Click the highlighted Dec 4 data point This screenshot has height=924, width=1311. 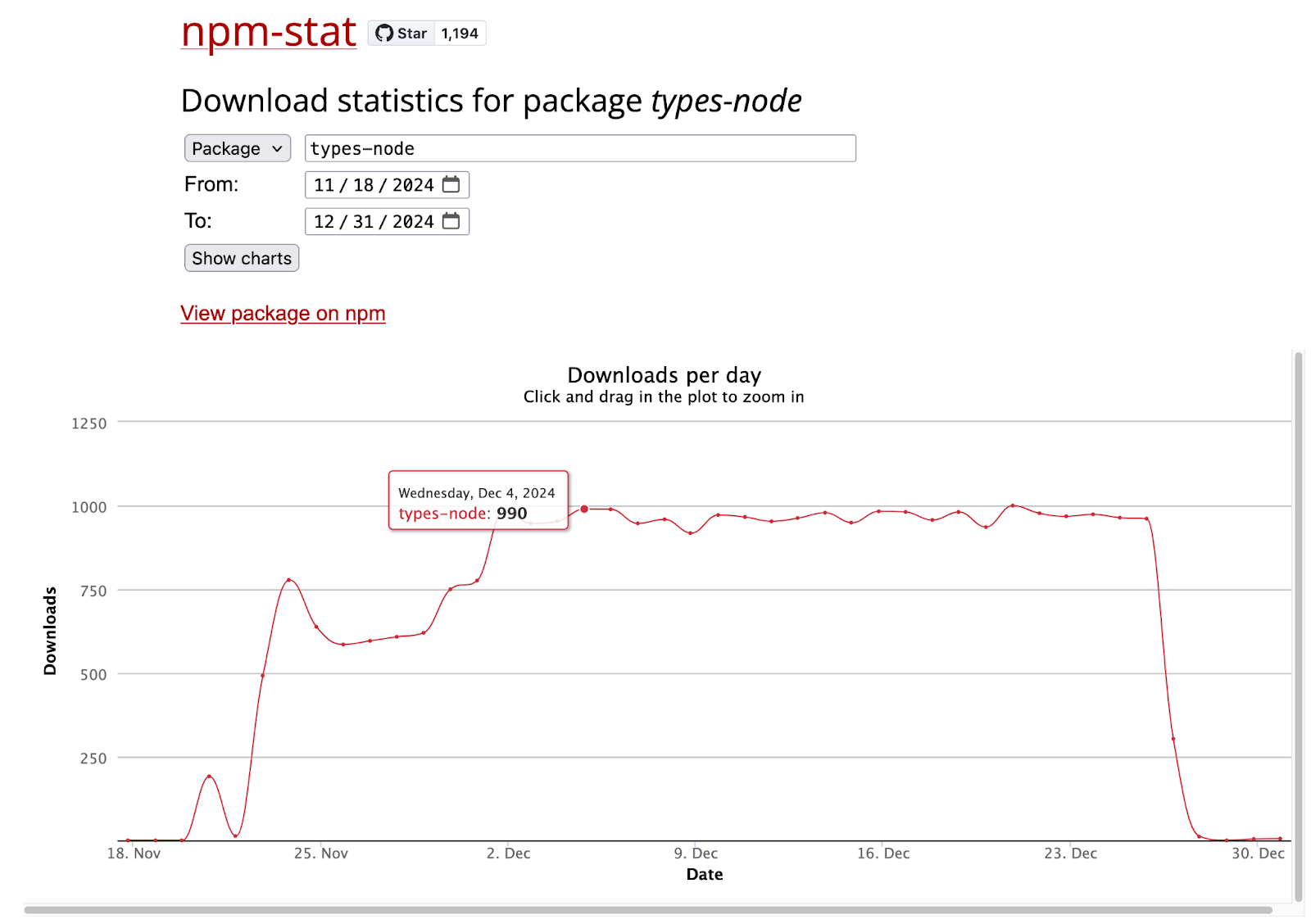[584, 509]
